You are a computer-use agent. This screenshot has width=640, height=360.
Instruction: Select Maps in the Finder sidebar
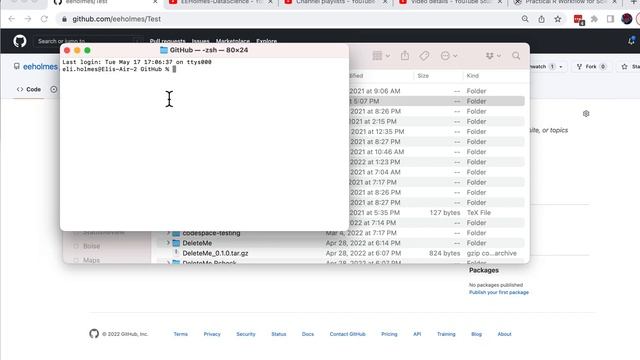pos(91,260)
